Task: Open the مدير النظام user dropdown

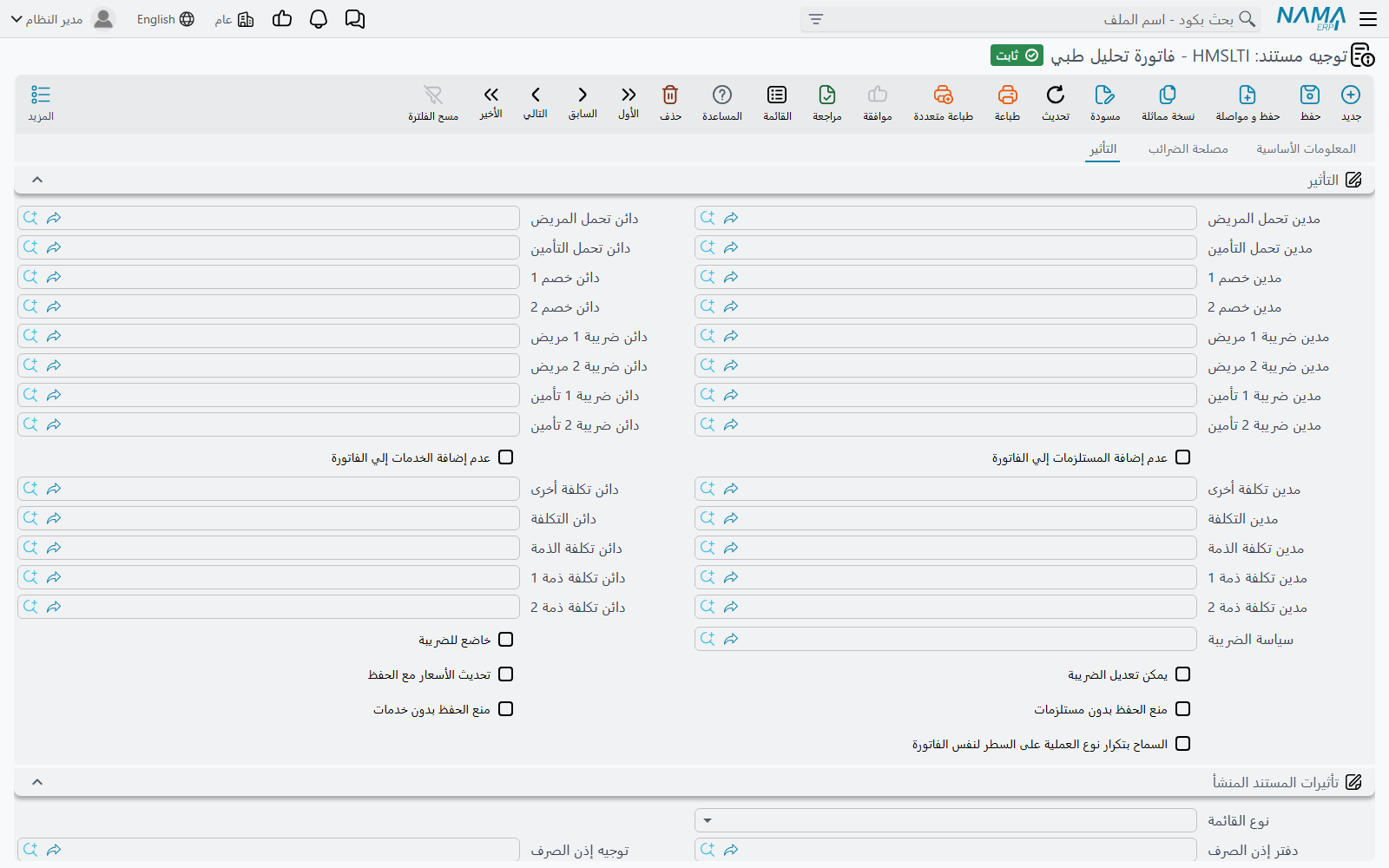Action: 63,19
